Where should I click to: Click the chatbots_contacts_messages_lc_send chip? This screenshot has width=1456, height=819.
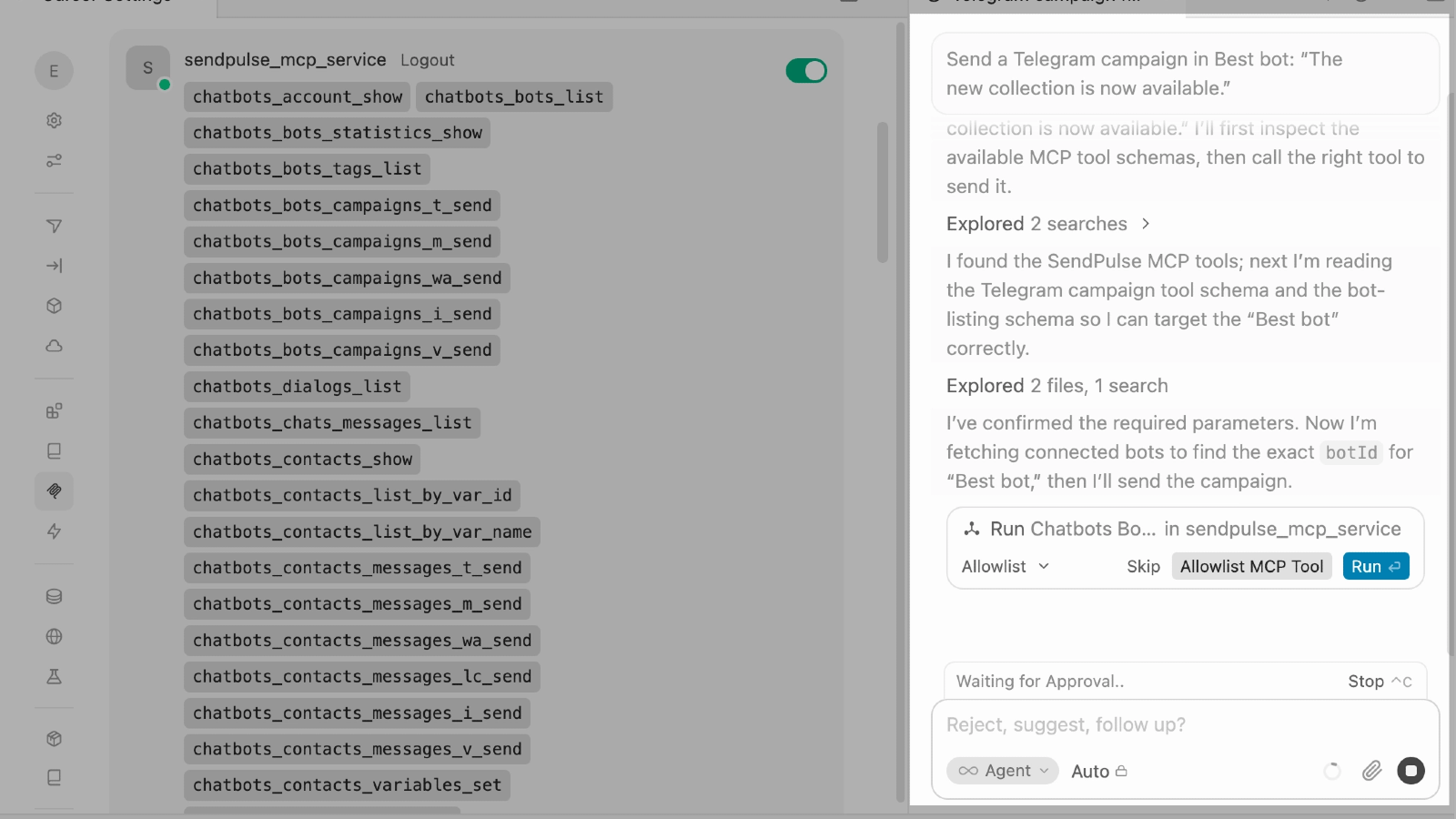click(362, 677)
